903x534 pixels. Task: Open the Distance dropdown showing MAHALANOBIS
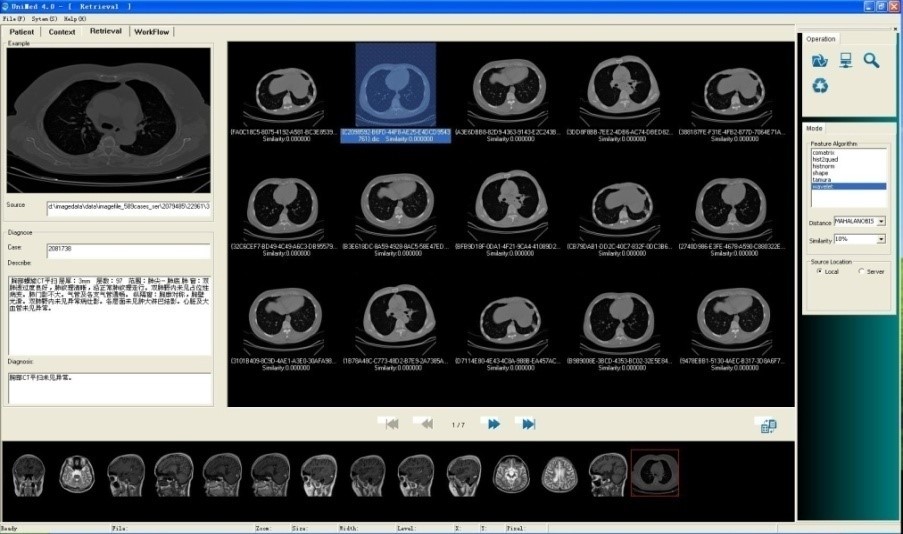880,221
